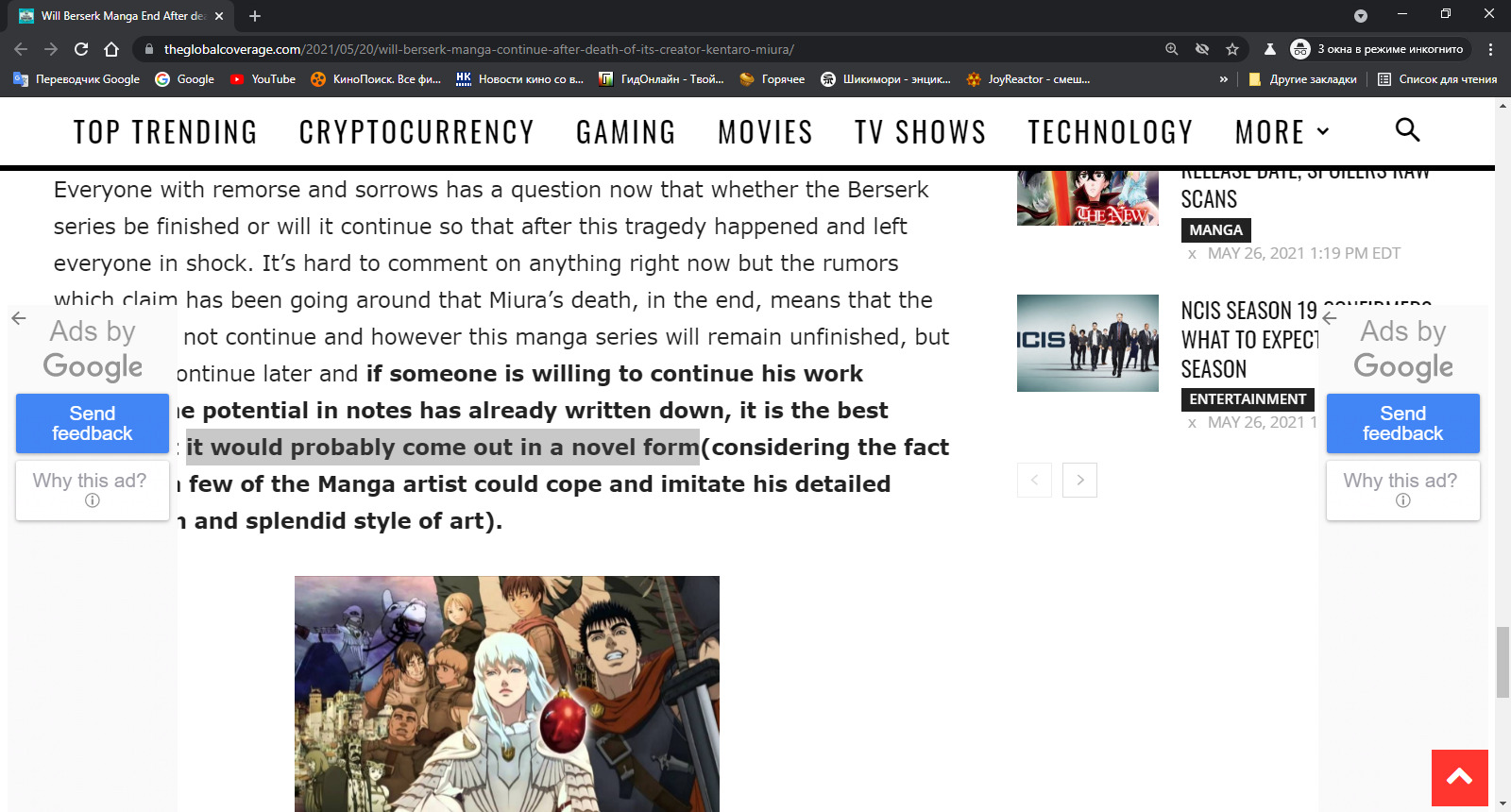Expand the MORE navigation dropdown
Image resolution: width=1511 pixels, height=812 pixels.
coord(1282,132)
